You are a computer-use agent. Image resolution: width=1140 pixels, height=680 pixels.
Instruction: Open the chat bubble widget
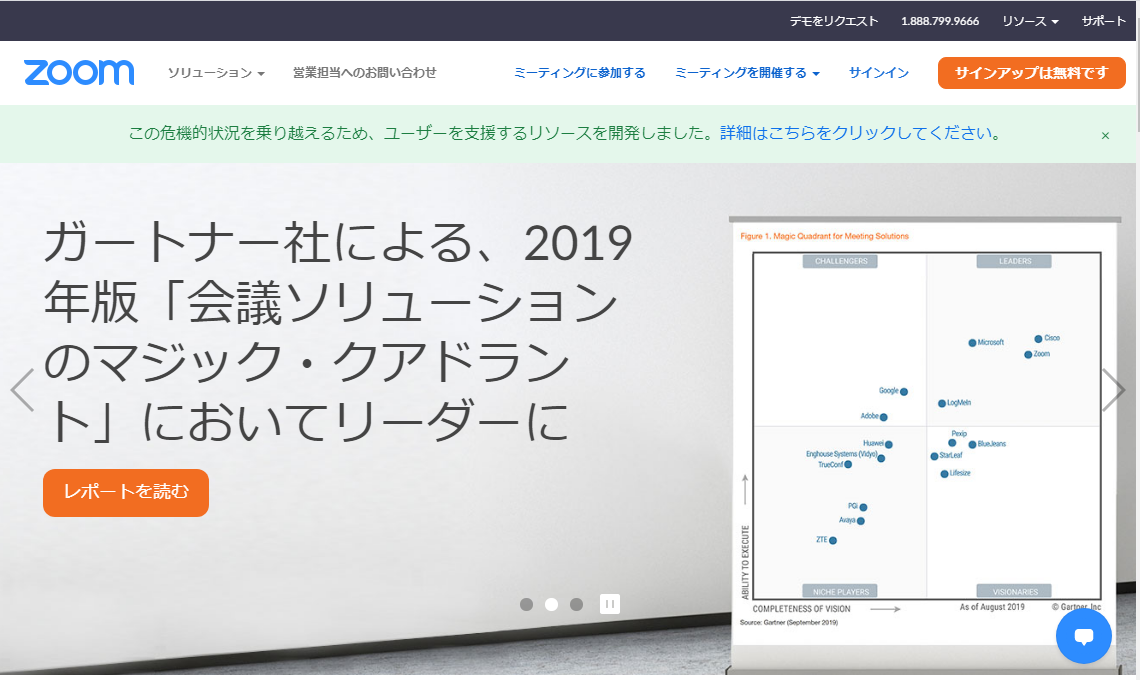[x=1083, y=636]
